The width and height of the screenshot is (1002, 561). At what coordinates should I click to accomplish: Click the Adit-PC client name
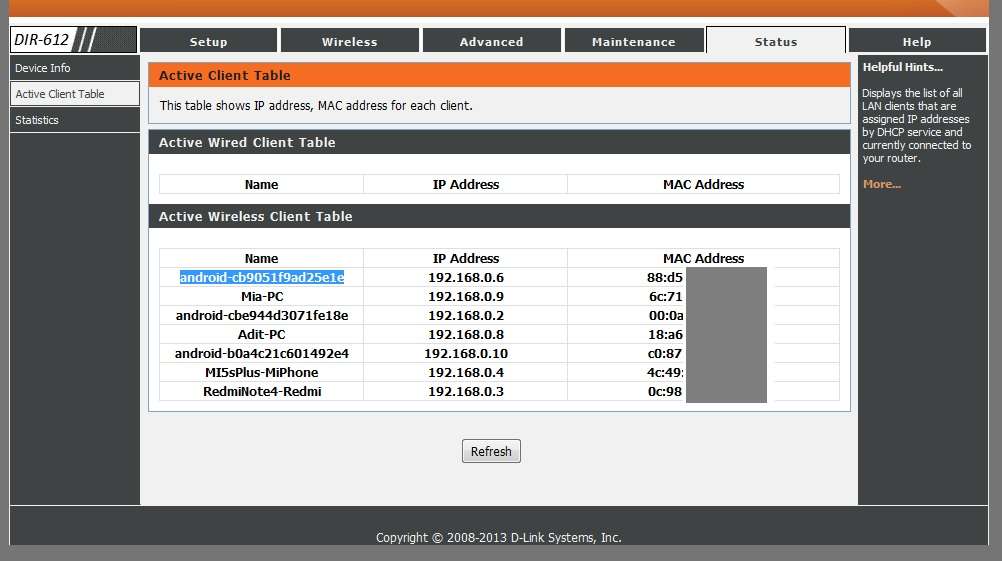click(261, 335)
